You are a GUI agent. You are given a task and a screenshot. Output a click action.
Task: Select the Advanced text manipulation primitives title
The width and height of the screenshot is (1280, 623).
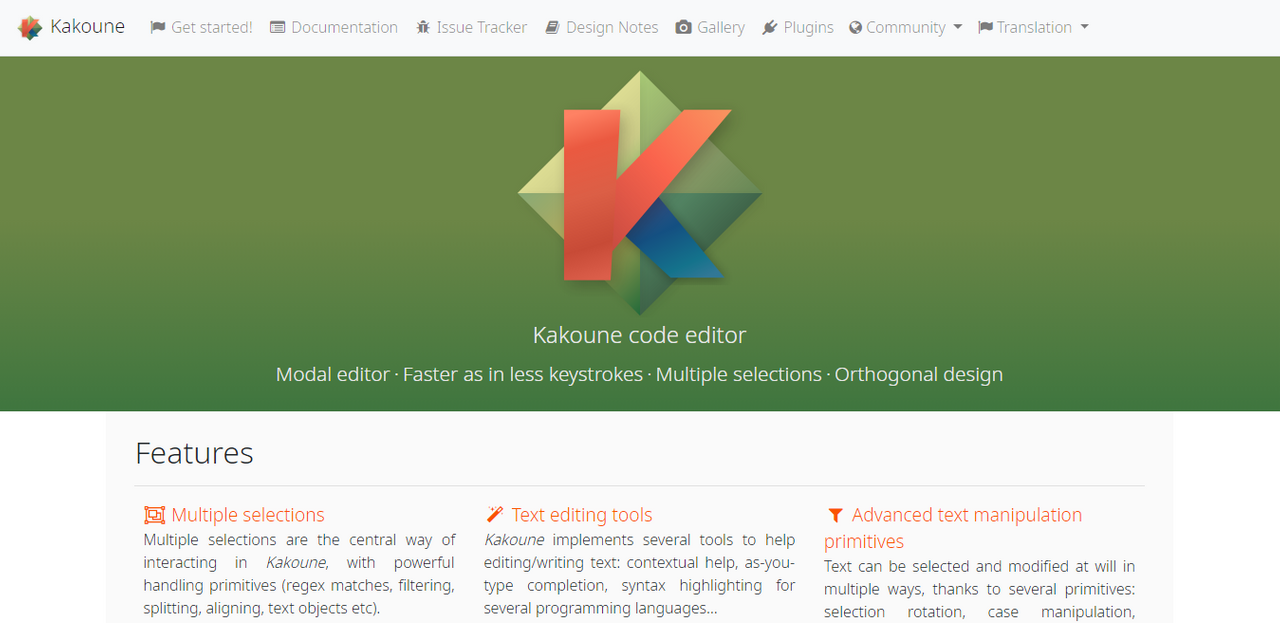pyautogui.click(x=953, y=528)
